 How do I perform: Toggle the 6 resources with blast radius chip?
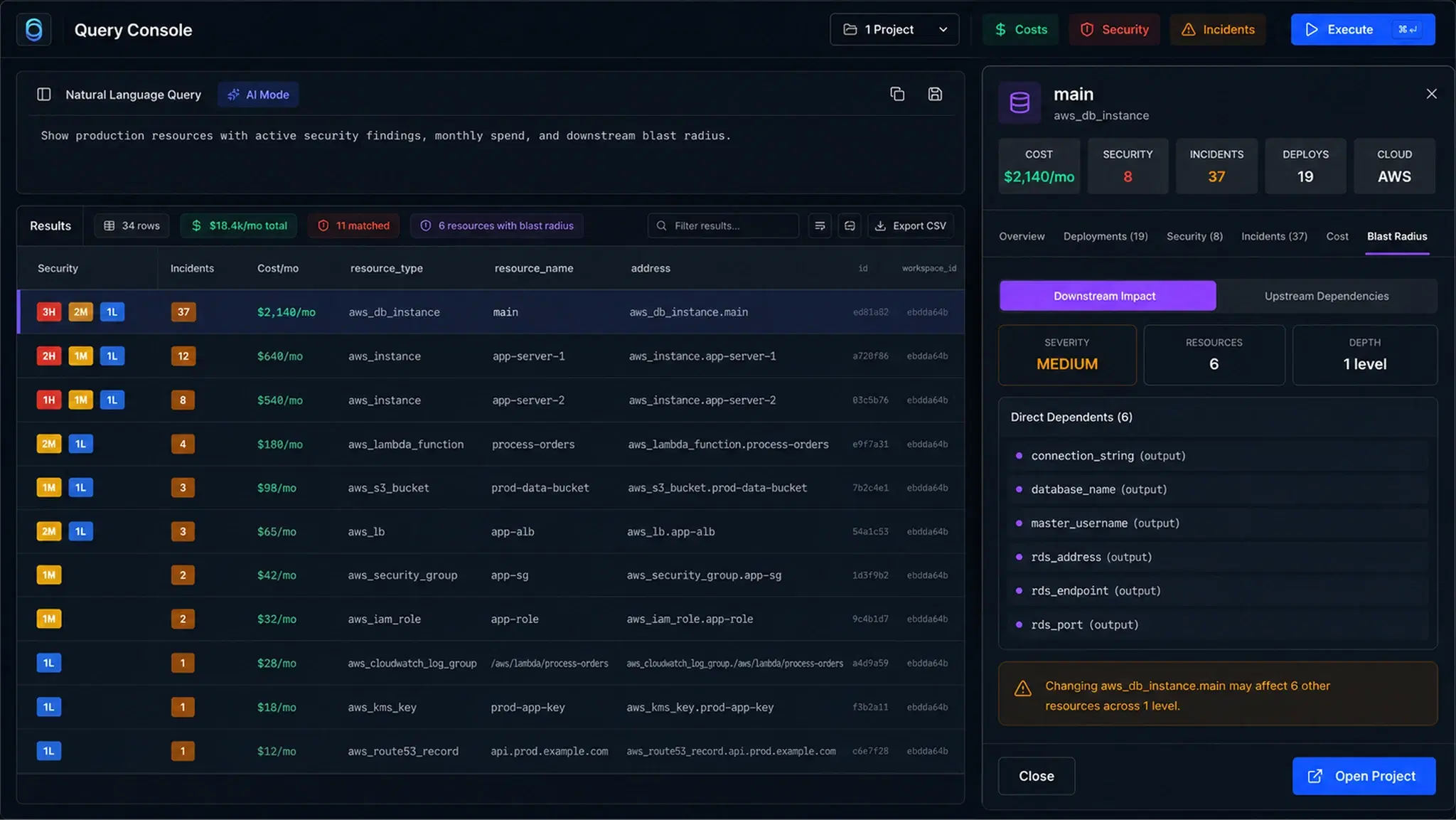pyautogui.click(x=496, y=225)
